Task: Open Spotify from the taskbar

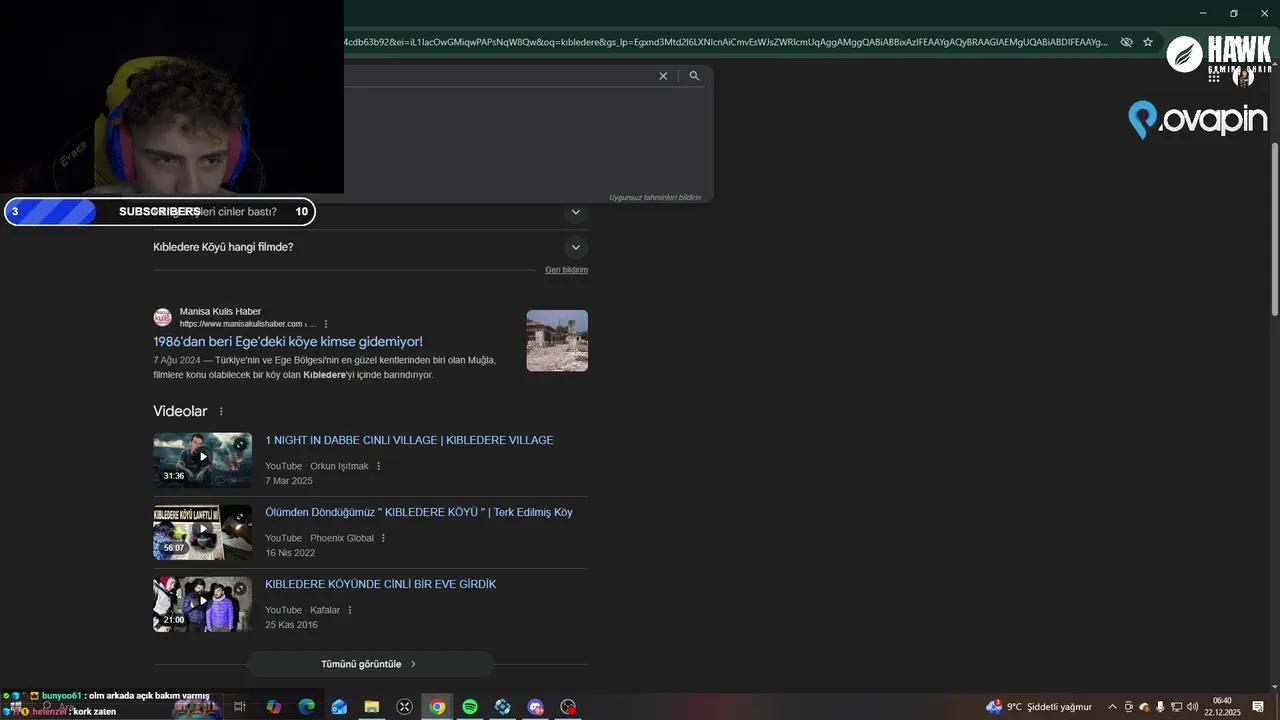Action: coord(470,707)
